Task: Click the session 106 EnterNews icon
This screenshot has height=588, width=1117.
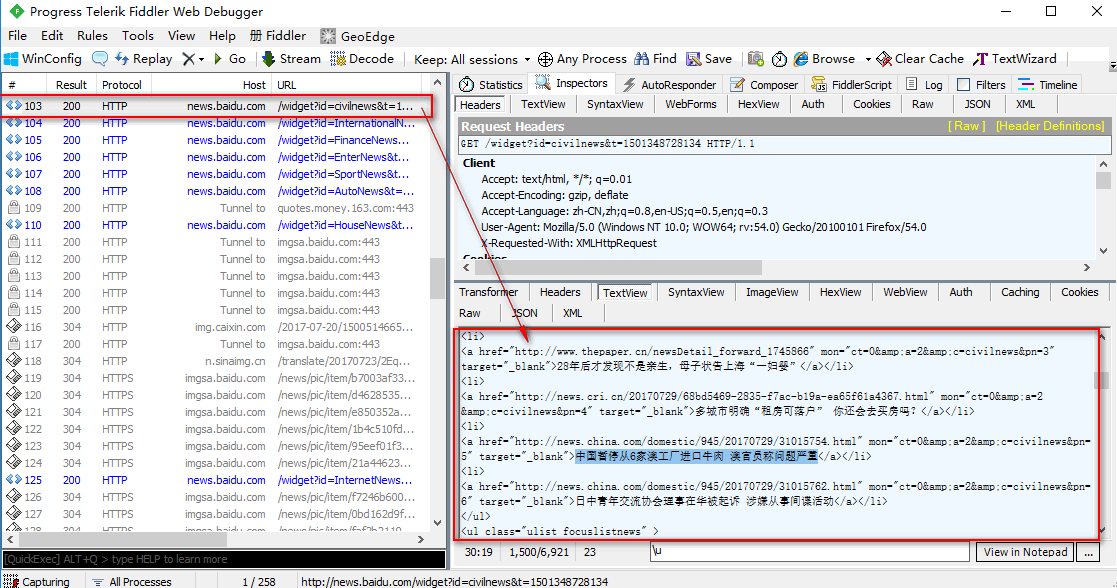Action: point(14,157)
